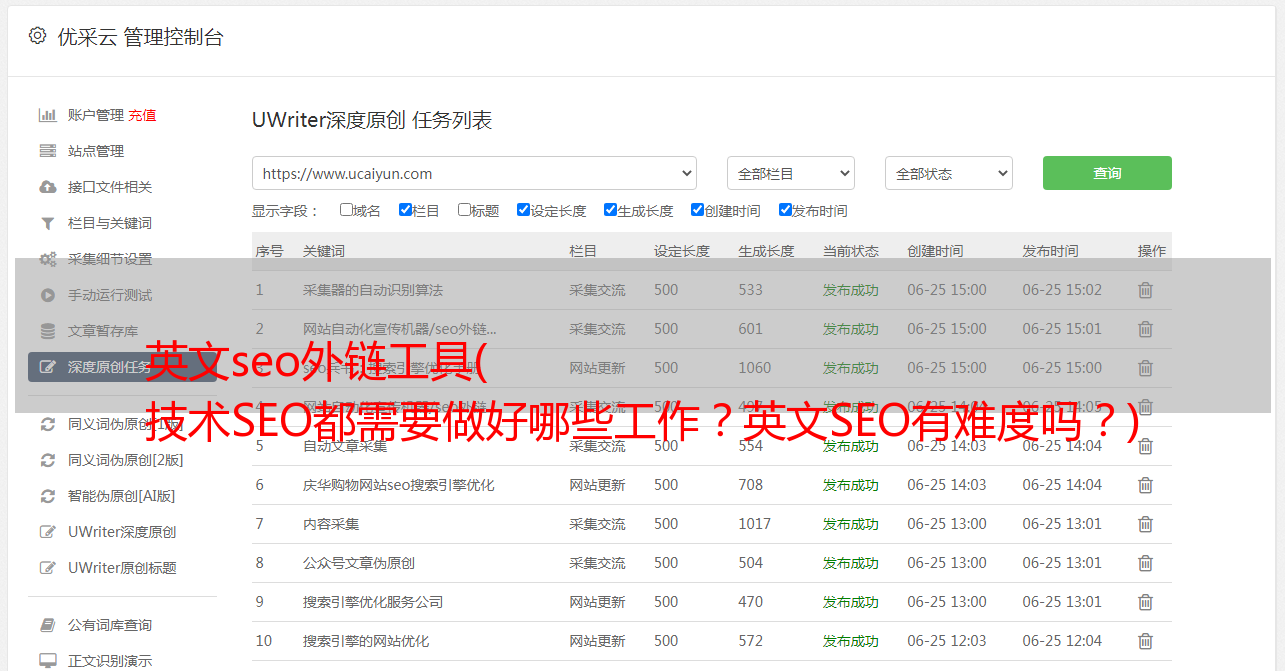Viewport: 1285px width, 671px height.
Task: Open the site URL dropdown www.ucaiyun.com
Action: click(474, 173)
